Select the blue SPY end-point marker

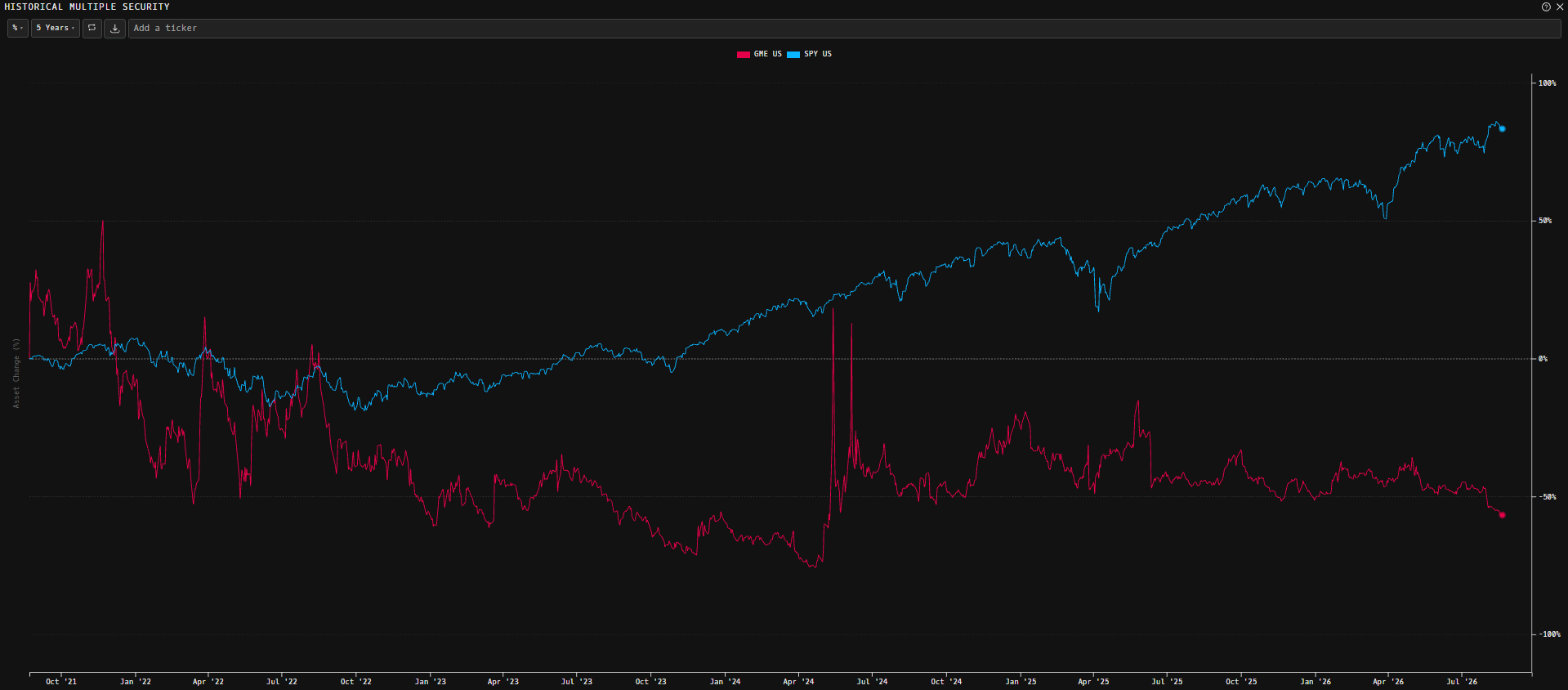(1502, 128)
